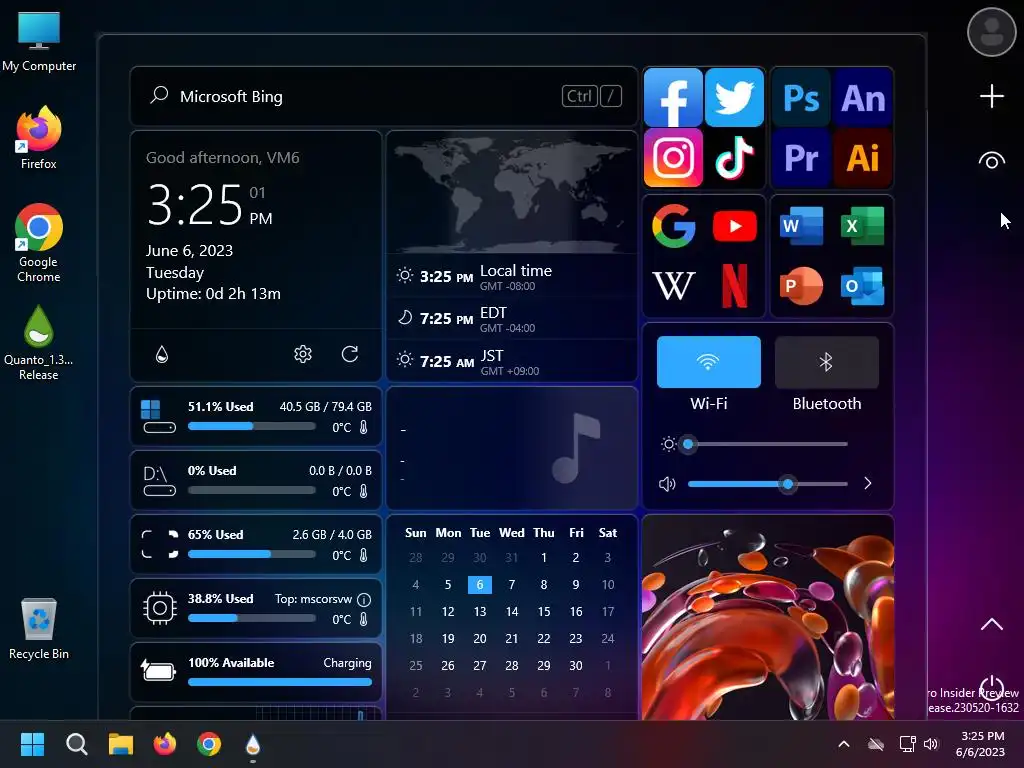Toggle the Bluetooth button on
The height and width of the screenshot is (768, 1024).
(826, 362)
